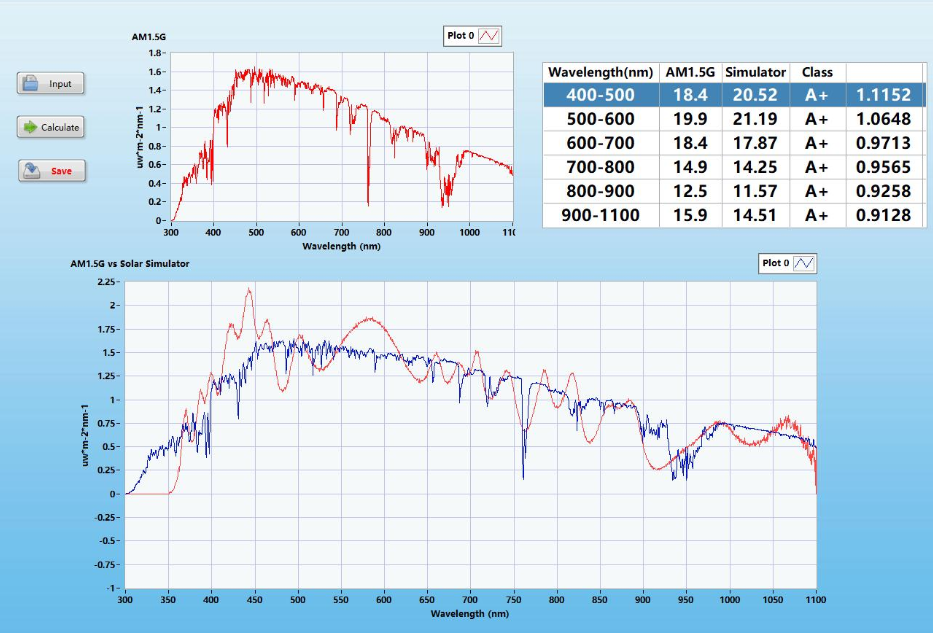Select the 500-600 wavelength cell
The height and width of the screenshot is (633, 933).
coord(601,119)
